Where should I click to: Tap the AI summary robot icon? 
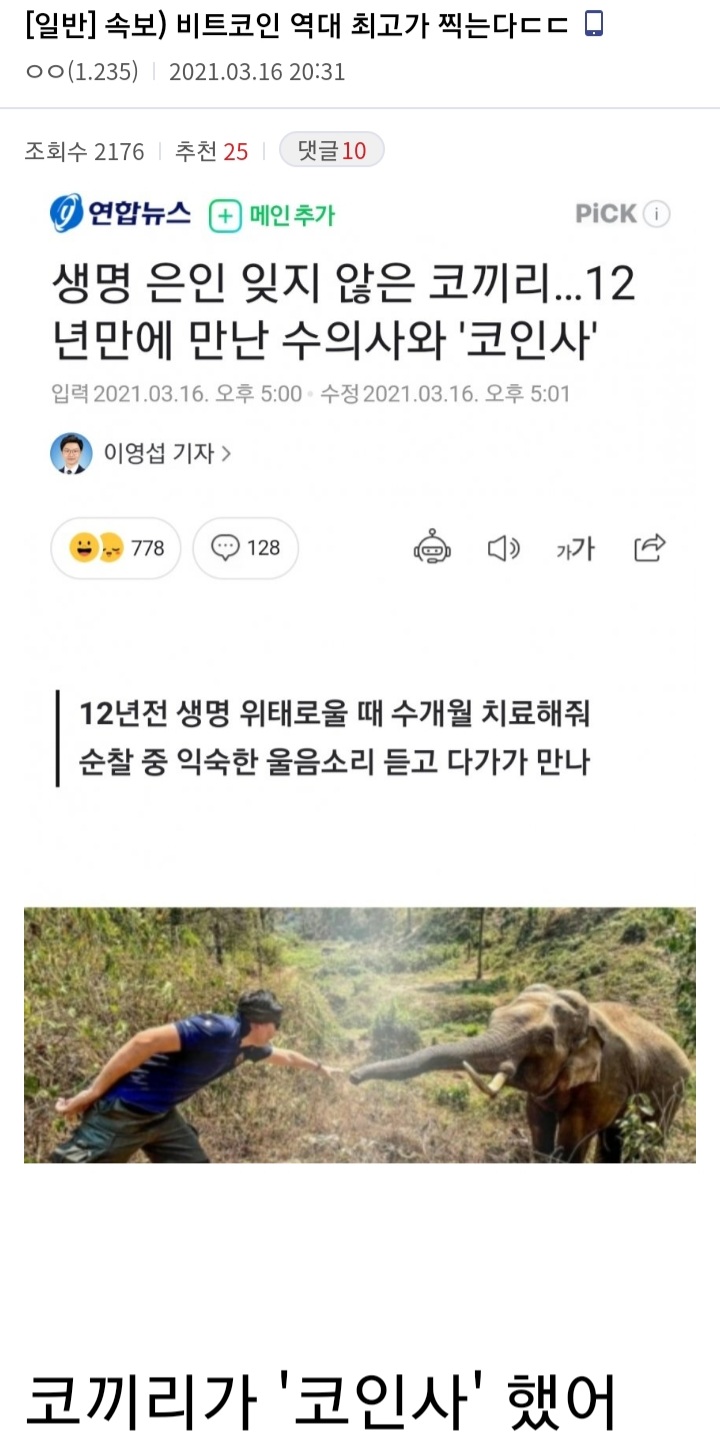pos(432,548)
